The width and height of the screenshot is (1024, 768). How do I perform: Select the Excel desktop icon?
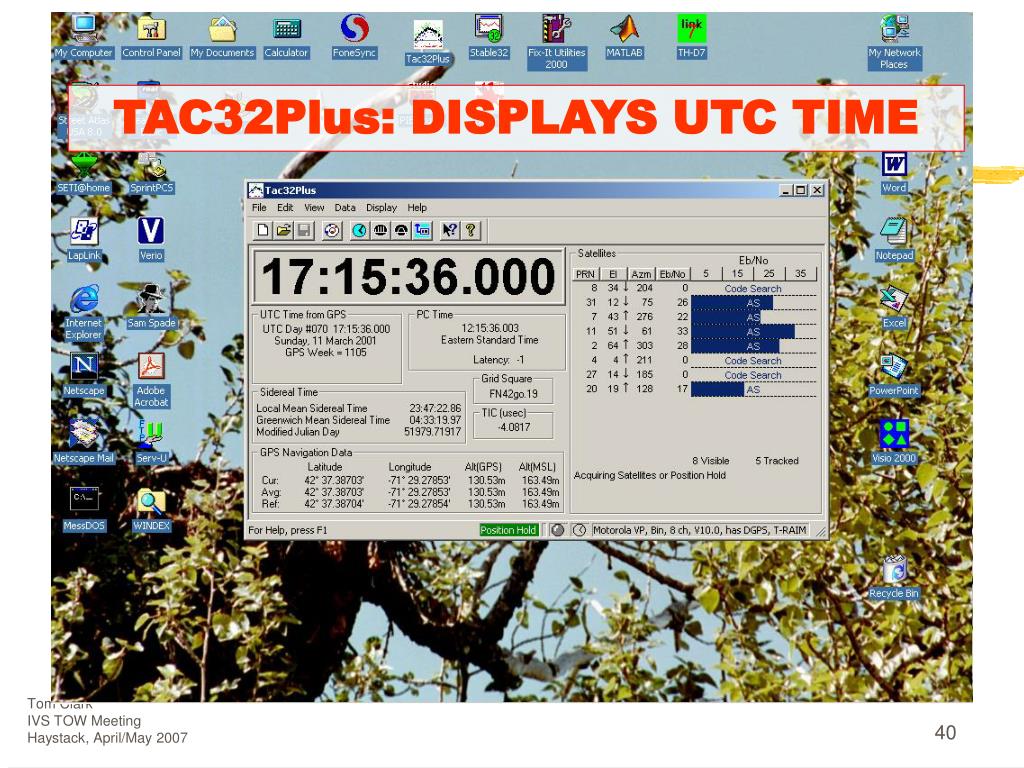point(894,308)
